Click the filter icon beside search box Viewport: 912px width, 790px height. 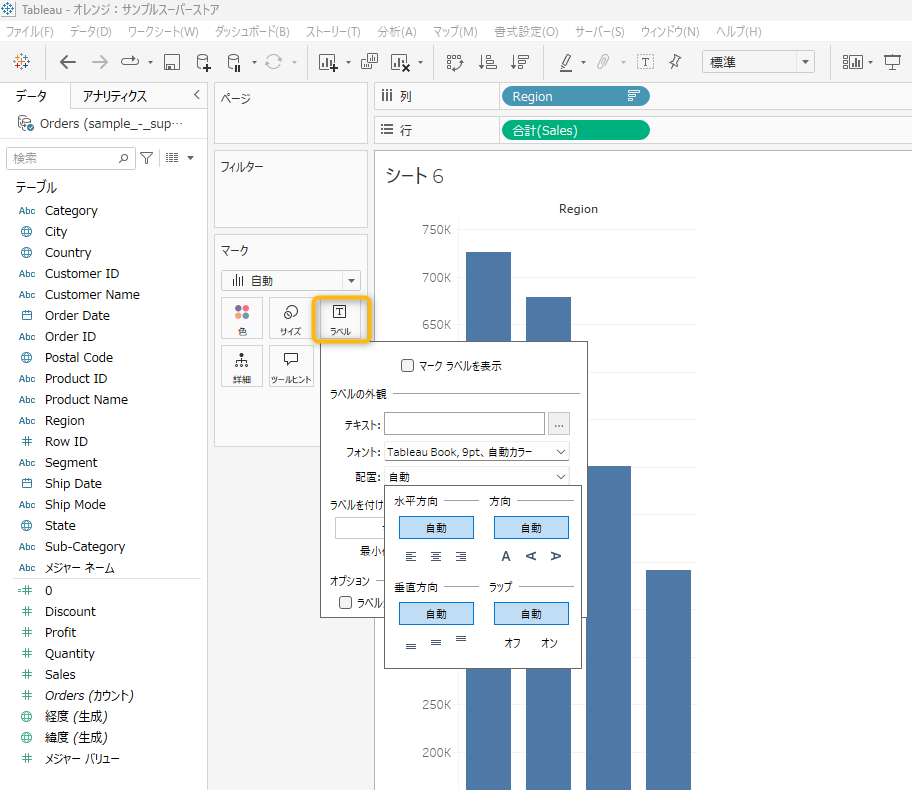pyautogui.click(x=147, y=158)
